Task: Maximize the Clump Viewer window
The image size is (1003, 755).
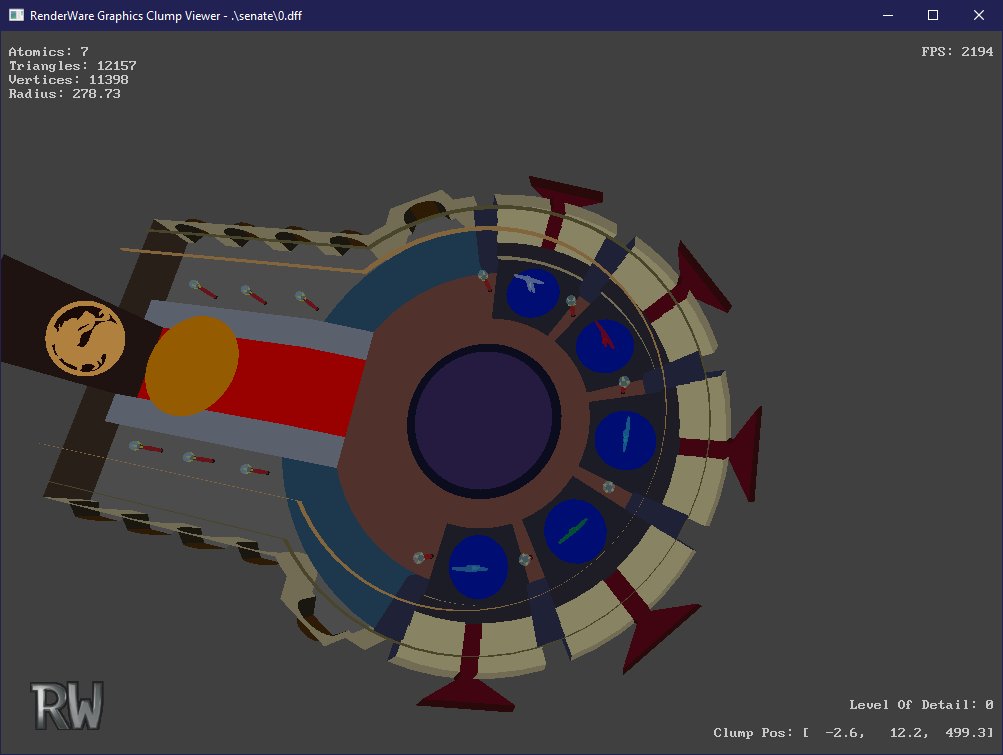Action: 933,15
